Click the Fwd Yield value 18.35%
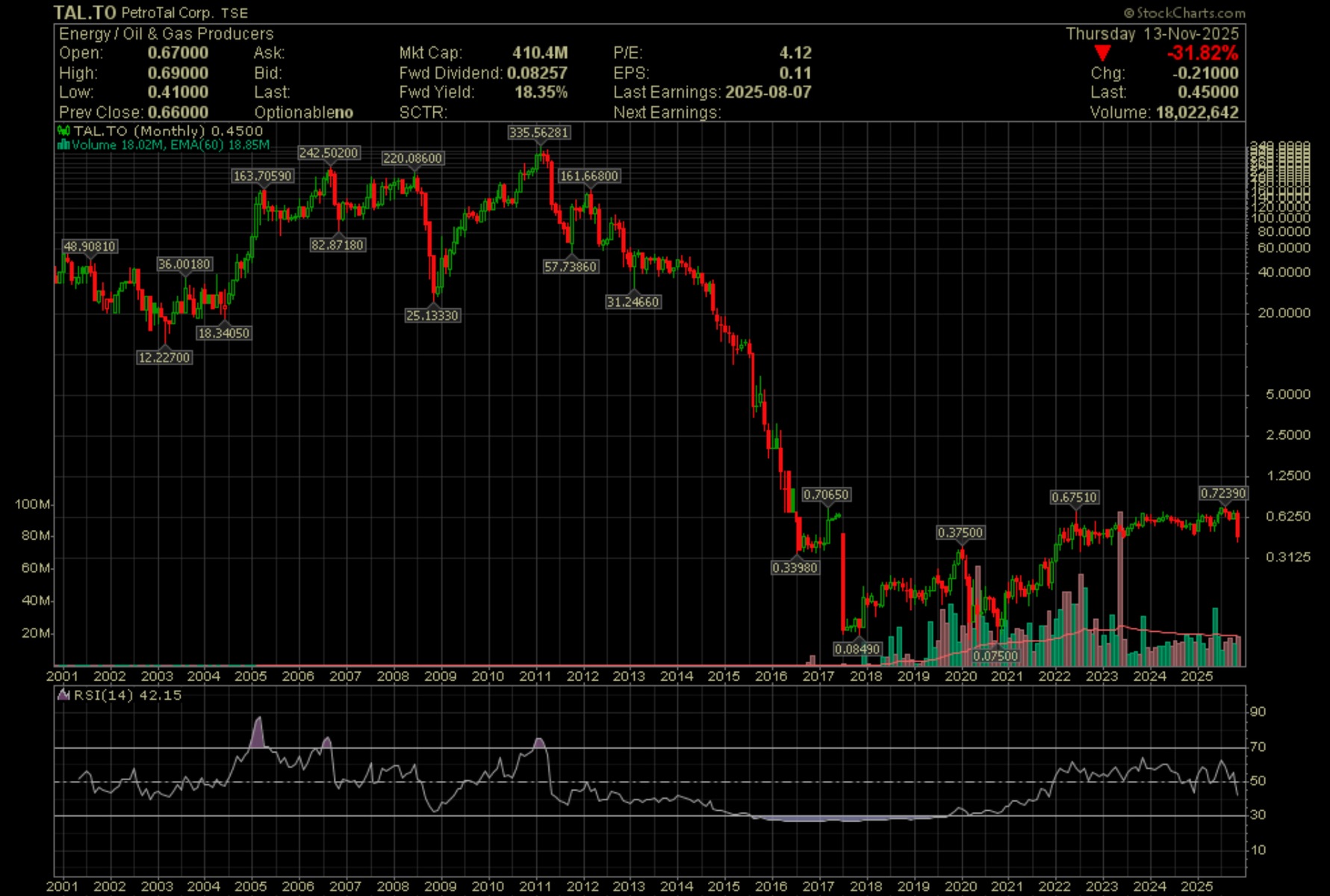1330x896 pixels. [x=541, y=93]
